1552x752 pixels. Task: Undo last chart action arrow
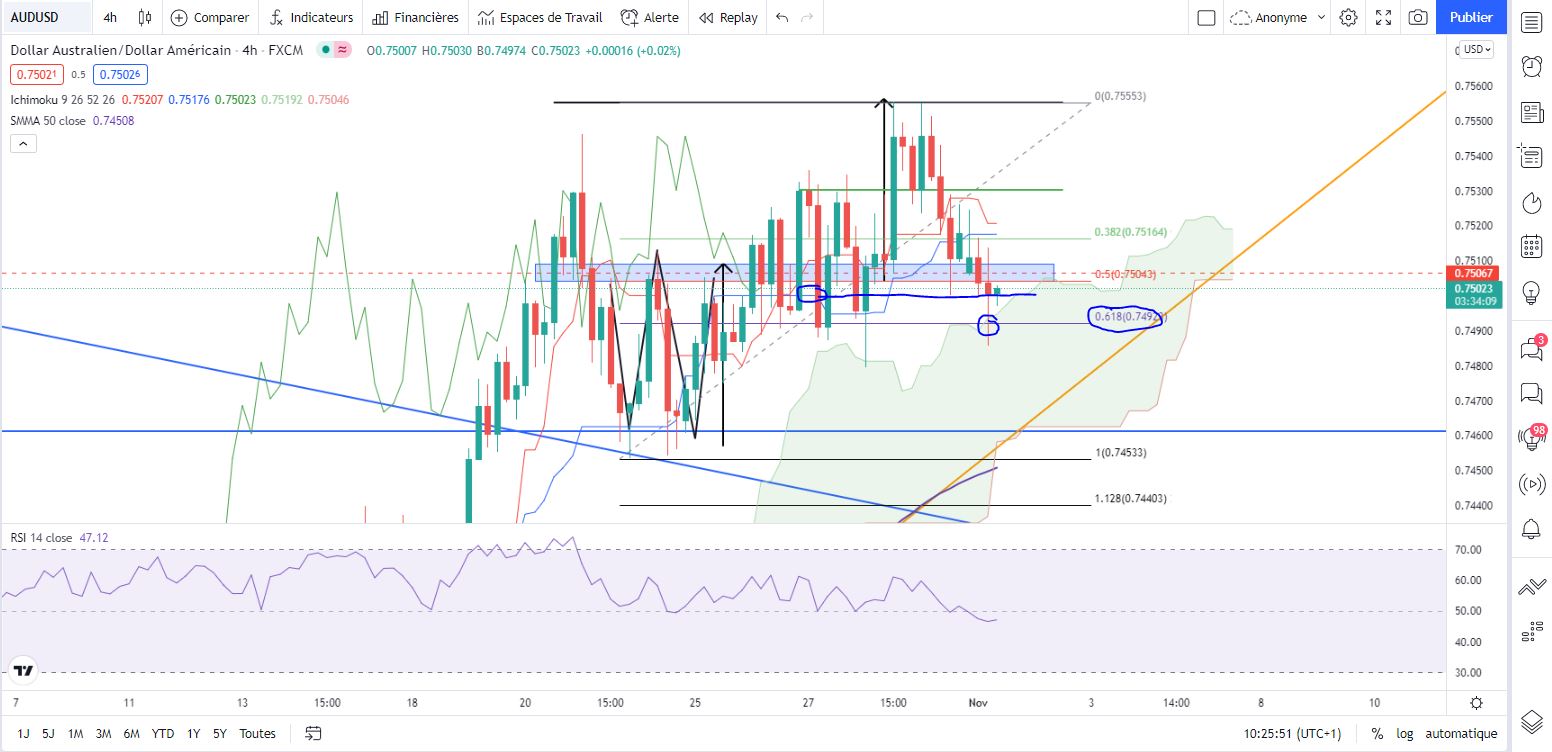click(x=782, y=17)
